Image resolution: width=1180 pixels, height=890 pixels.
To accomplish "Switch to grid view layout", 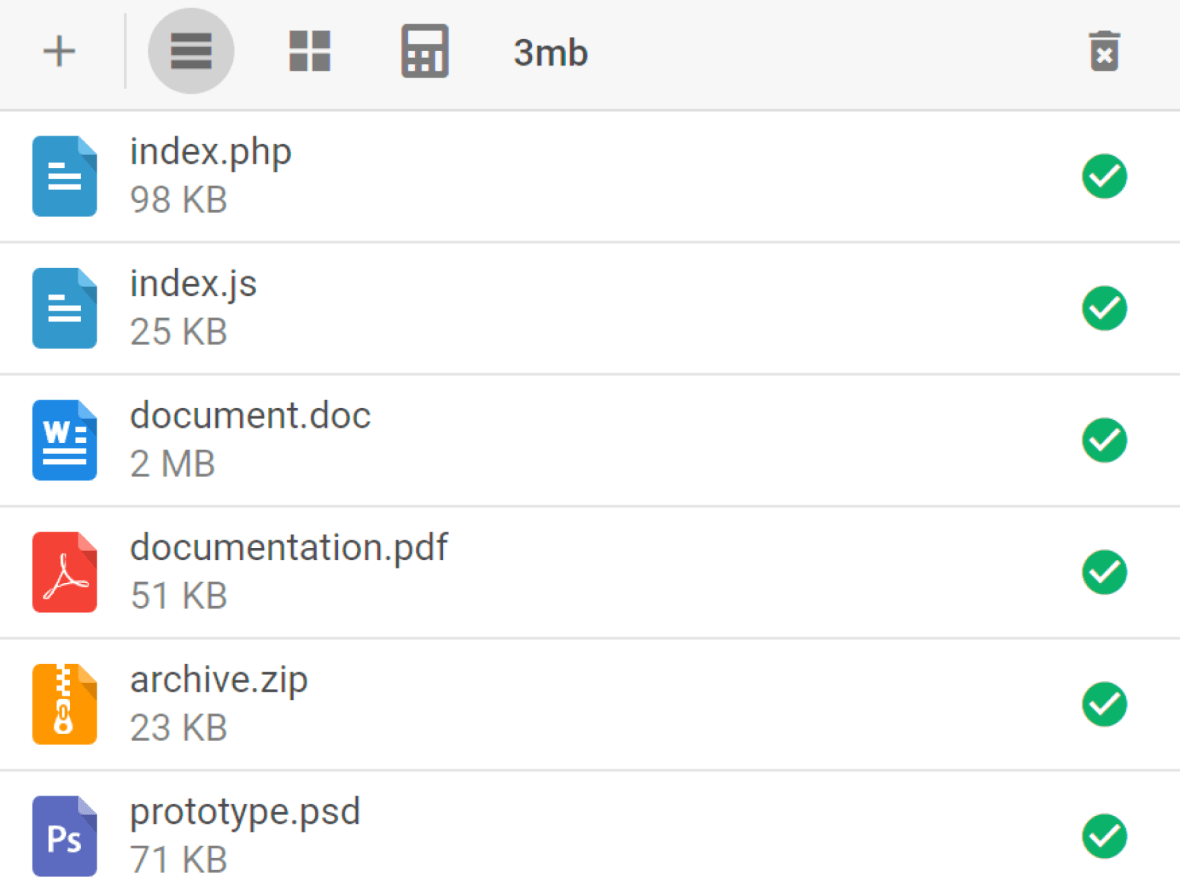I will point(309,51).
